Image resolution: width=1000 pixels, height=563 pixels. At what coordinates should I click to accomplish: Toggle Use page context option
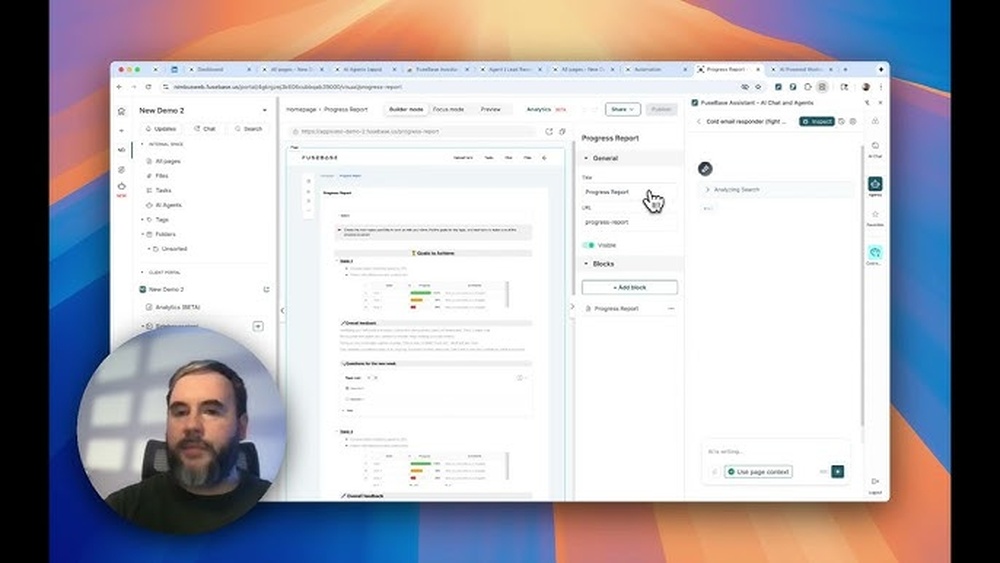pos(758,472)
